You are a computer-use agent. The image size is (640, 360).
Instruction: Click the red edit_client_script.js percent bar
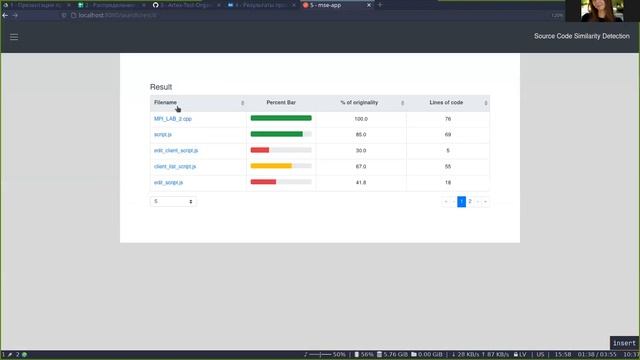260,150
